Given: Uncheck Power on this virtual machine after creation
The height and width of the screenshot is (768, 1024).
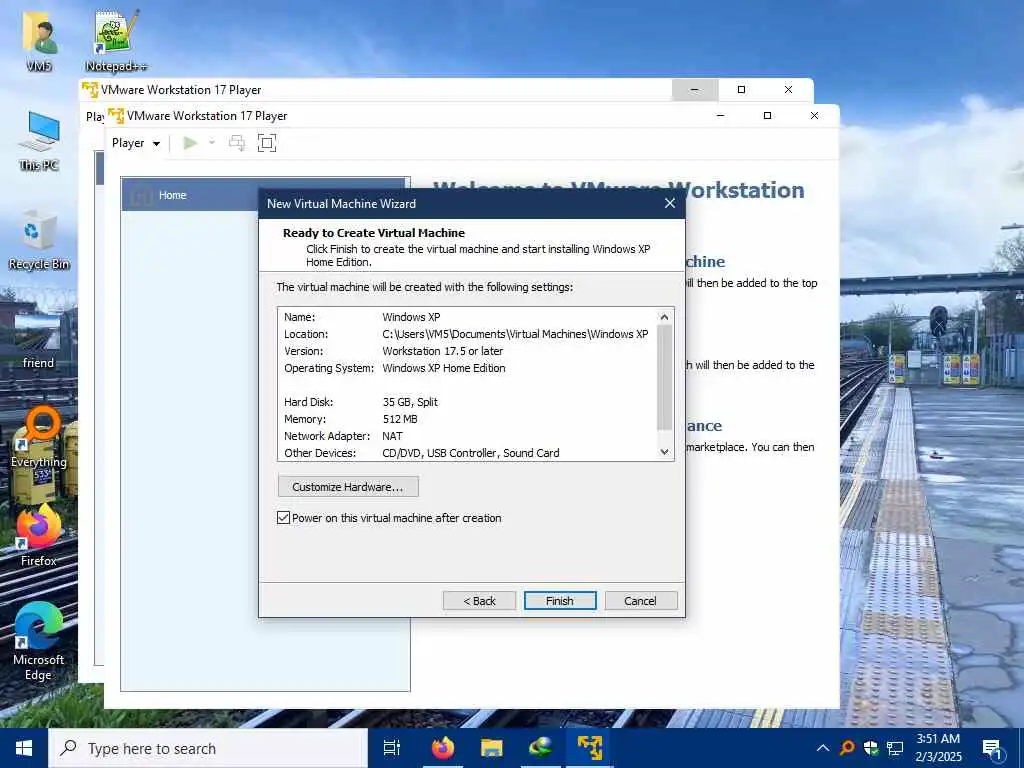Looking at the screenshot, I should pyautogui.click(x=283, y=518).
